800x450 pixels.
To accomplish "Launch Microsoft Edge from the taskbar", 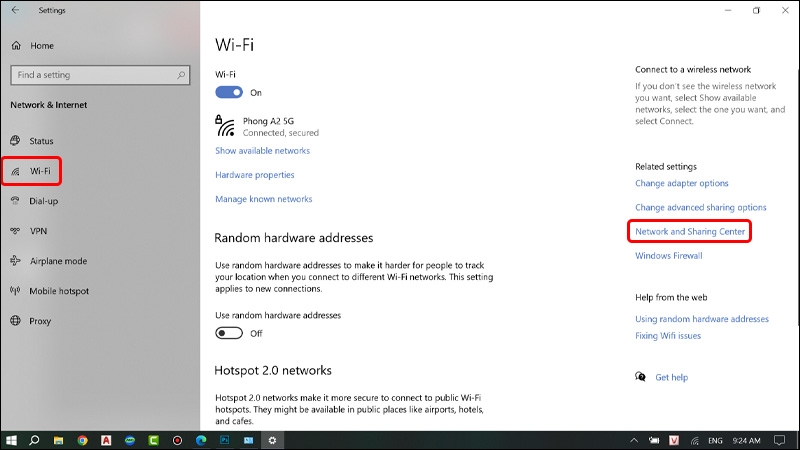I will tap(201, 440).
